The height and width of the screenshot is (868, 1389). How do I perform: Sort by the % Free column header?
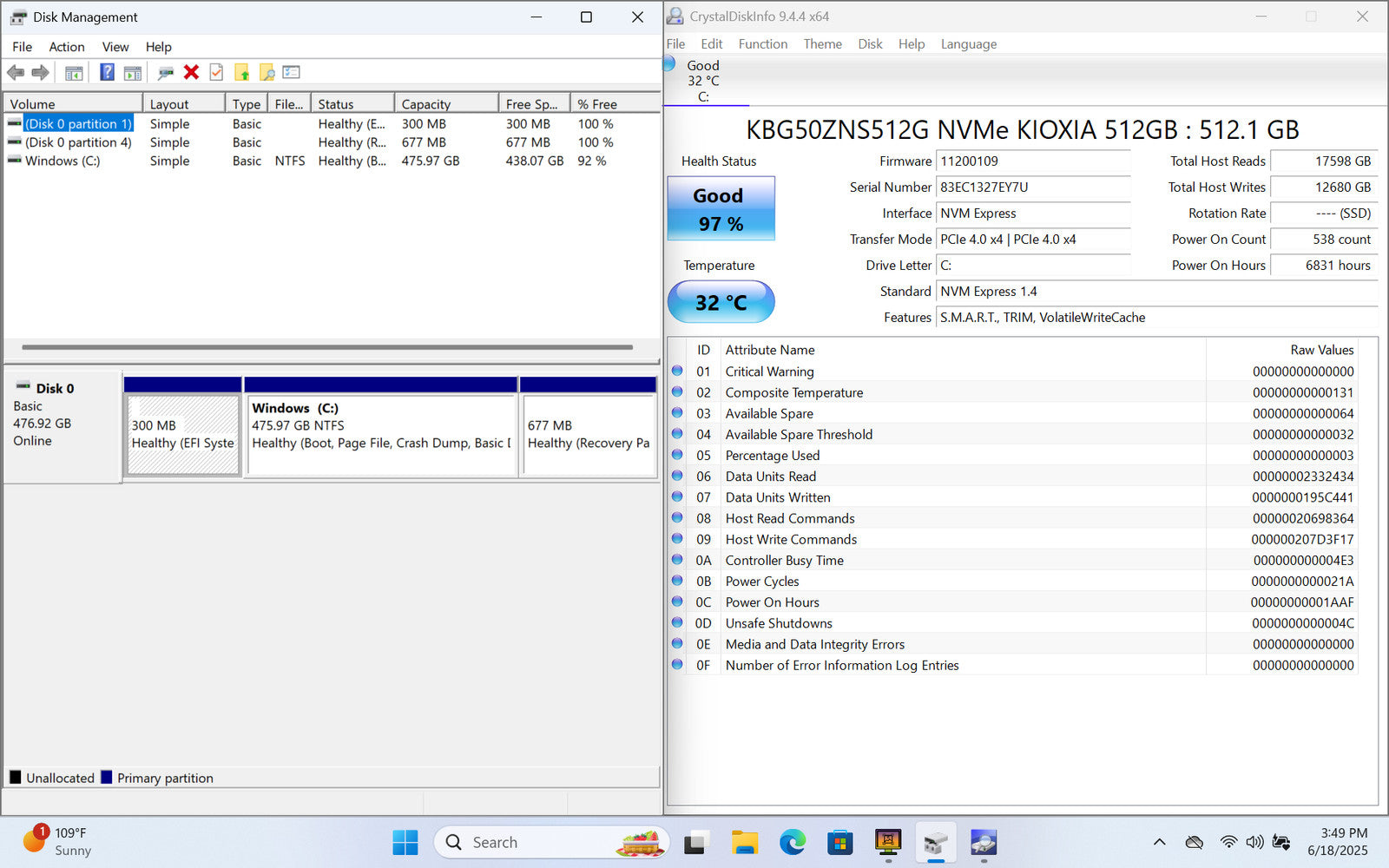pyautogui.click(x=614, y=103)
